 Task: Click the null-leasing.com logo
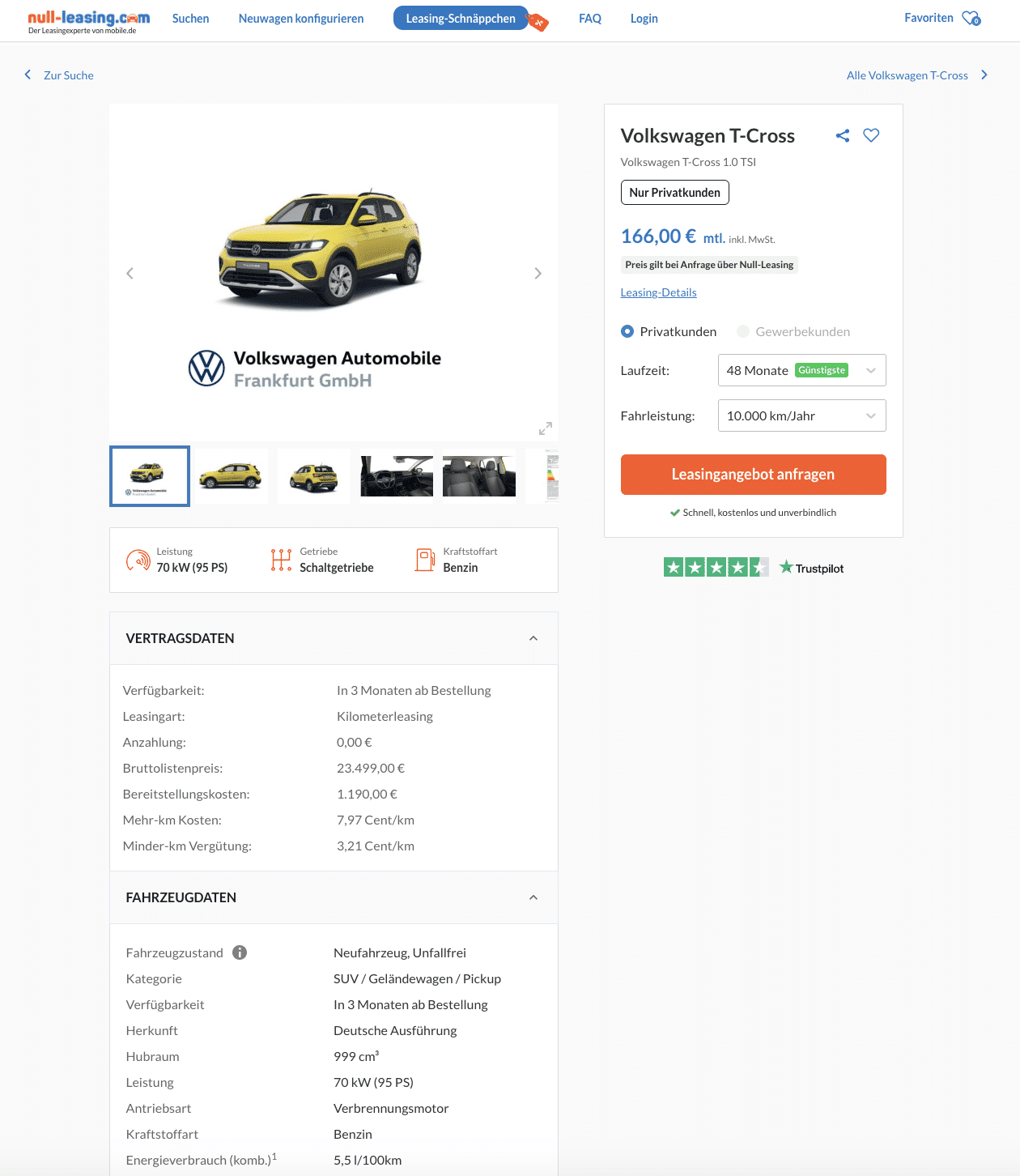point(89,21)
